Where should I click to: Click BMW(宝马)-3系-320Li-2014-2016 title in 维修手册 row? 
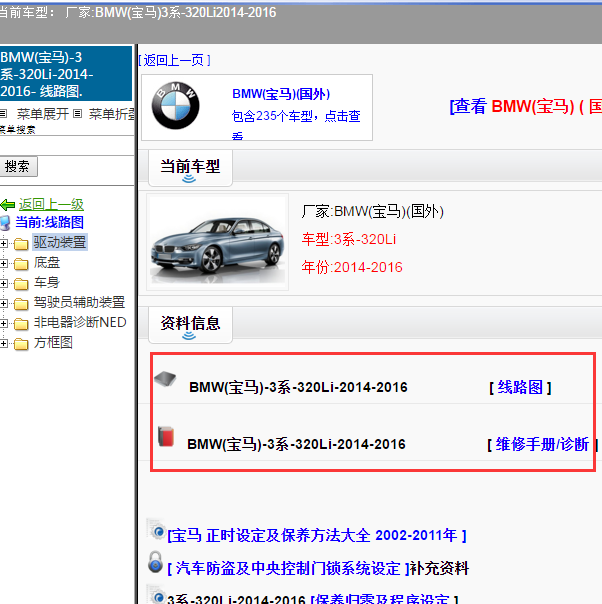(x=296, y=444)
